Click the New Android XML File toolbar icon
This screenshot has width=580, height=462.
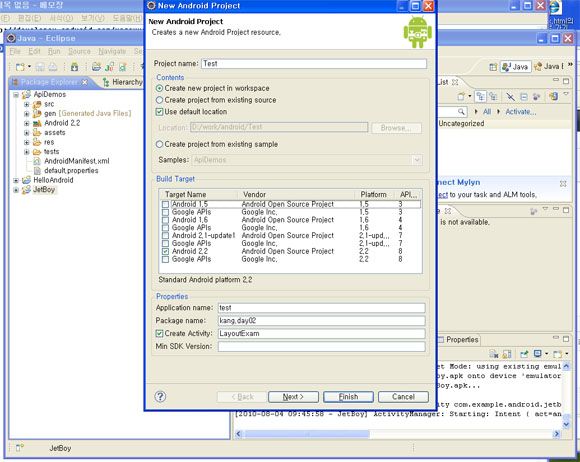point(122,67)
